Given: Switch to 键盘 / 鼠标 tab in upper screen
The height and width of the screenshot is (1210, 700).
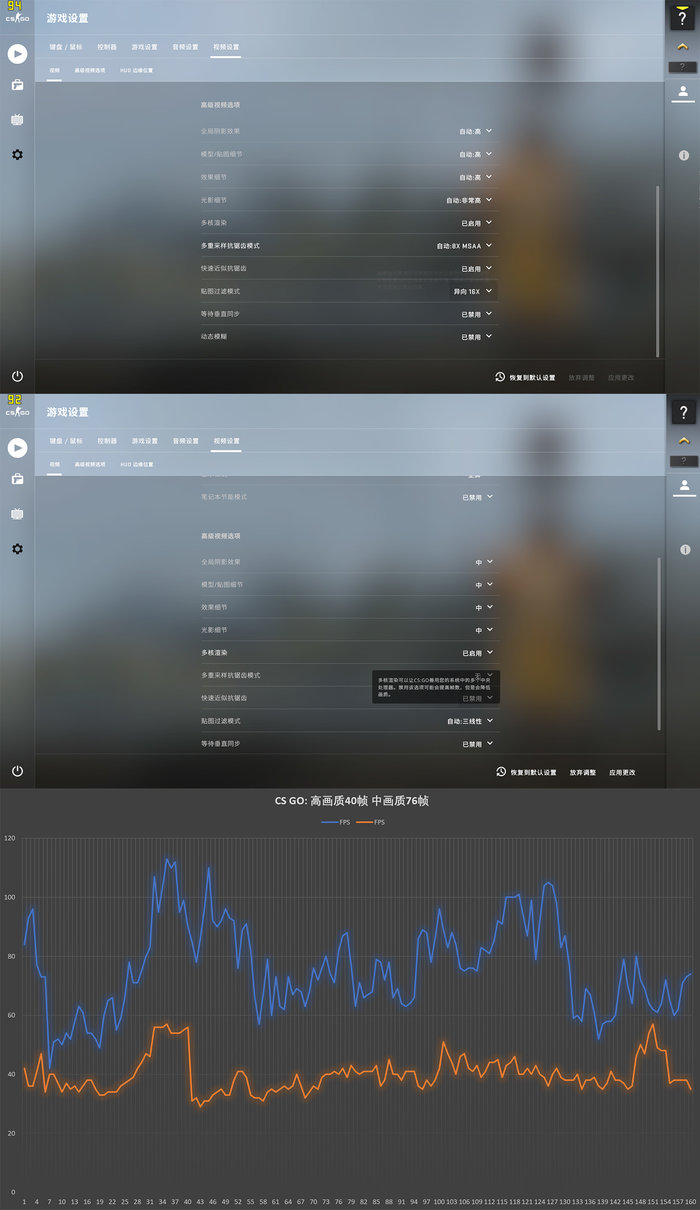Looking at the screenshot, I should pyautogui.click(x=67, y=47).
